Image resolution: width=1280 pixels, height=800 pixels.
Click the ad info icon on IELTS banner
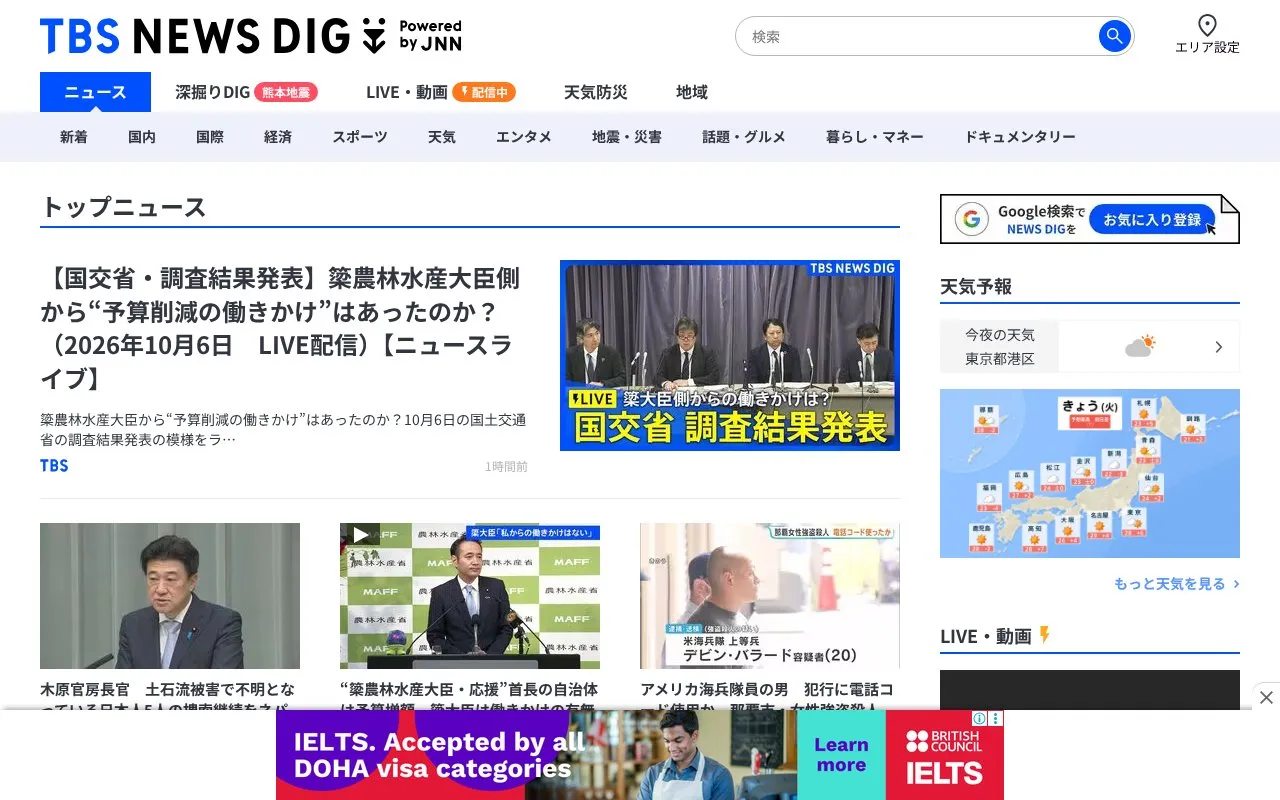(x=980, y=719)
